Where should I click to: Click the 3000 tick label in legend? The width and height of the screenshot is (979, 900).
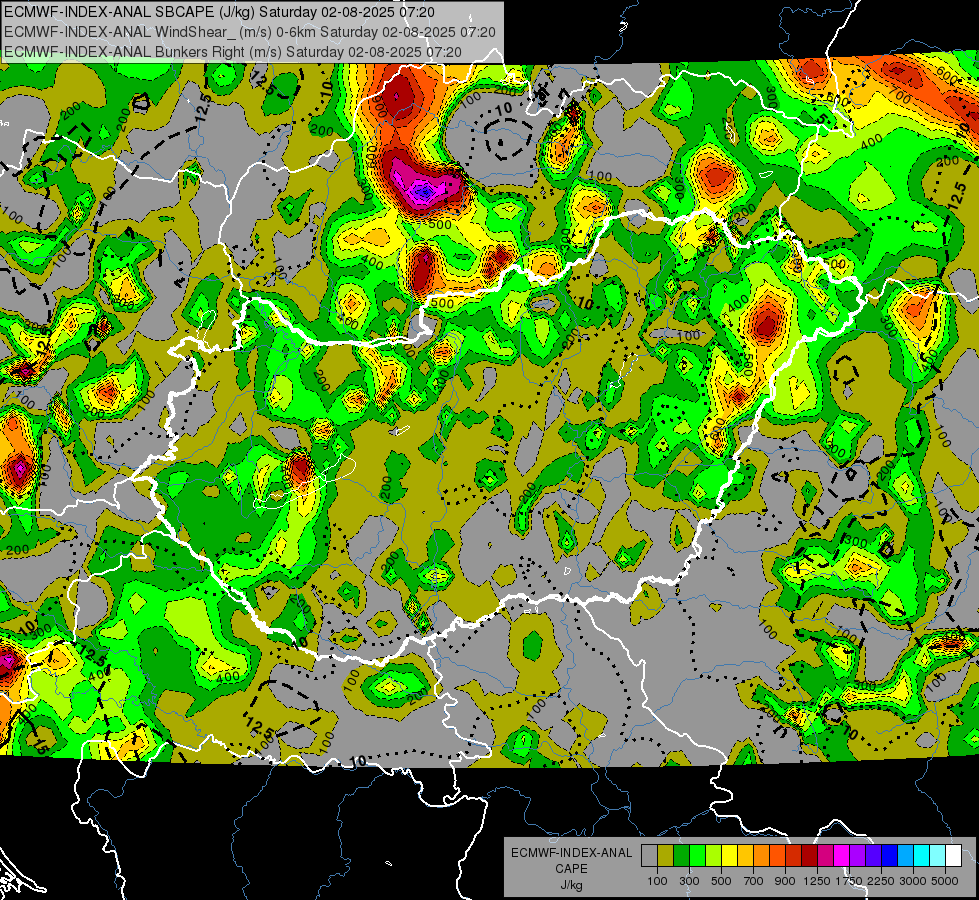tap(913, 881)
